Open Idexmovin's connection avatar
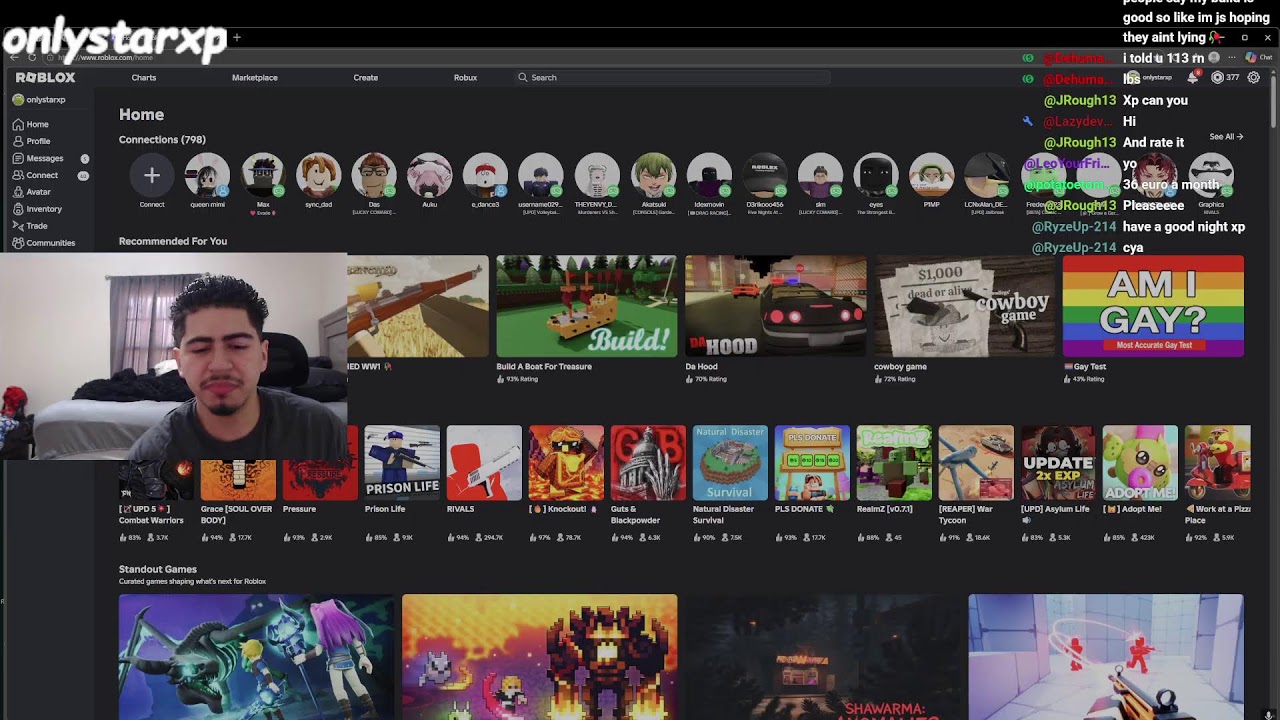The width and height of the screenshot is (1280, 720). tap(709, 176)
